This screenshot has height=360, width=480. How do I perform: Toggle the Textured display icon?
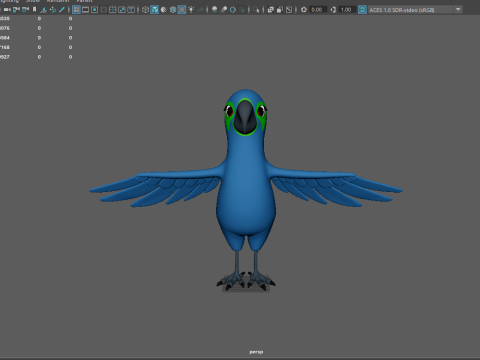point(182,10)
